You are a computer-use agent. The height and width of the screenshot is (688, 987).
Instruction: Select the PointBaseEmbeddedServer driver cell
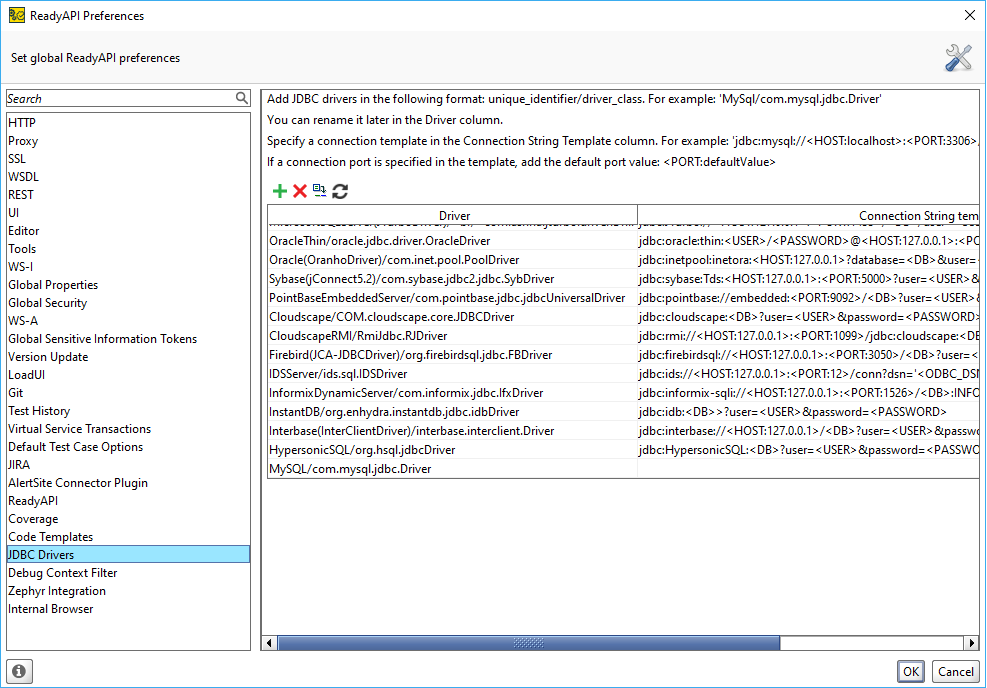(x=453, y=298)
